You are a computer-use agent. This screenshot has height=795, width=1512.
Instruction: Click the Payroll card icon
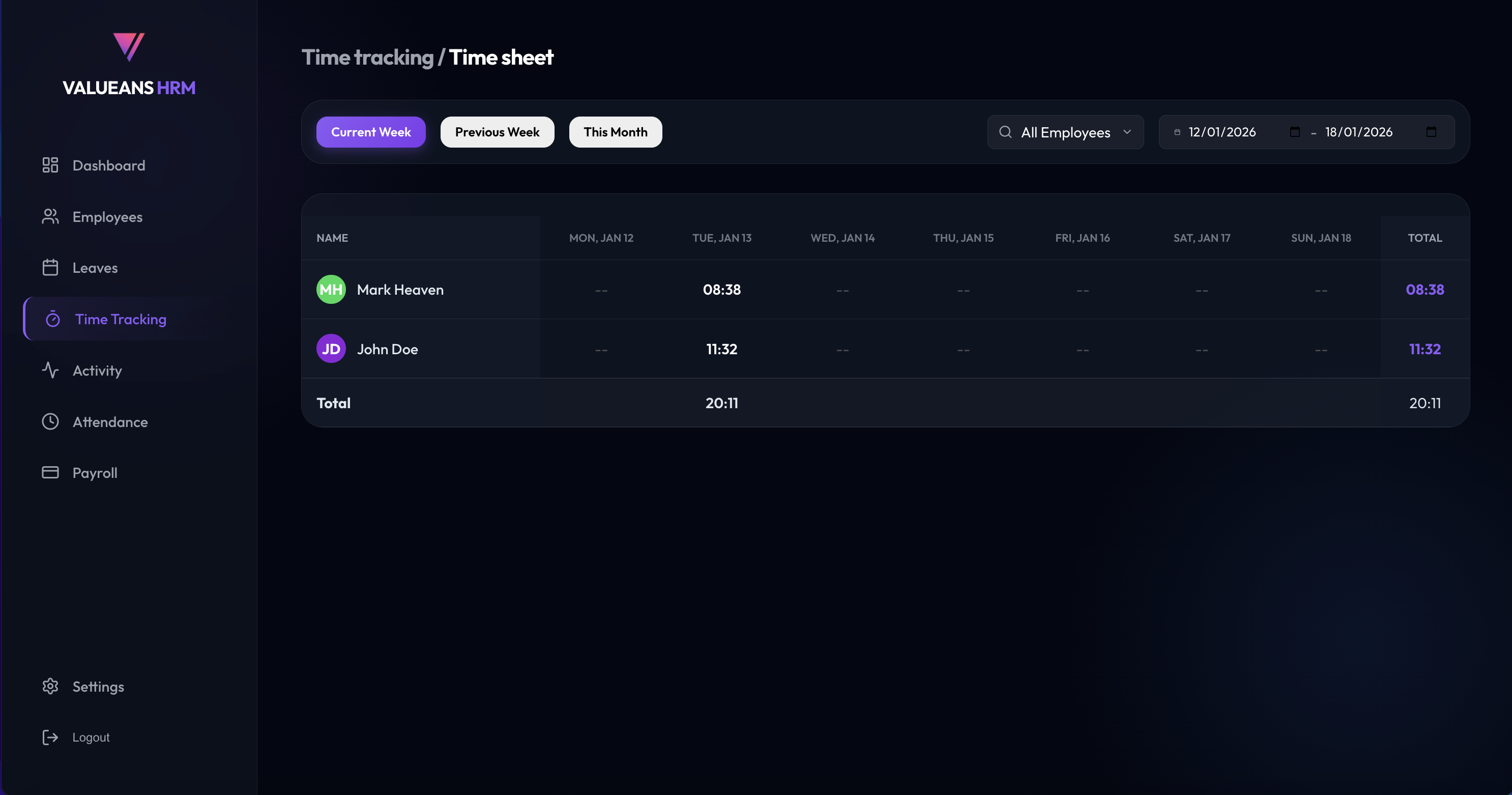(x=50, y=473)
